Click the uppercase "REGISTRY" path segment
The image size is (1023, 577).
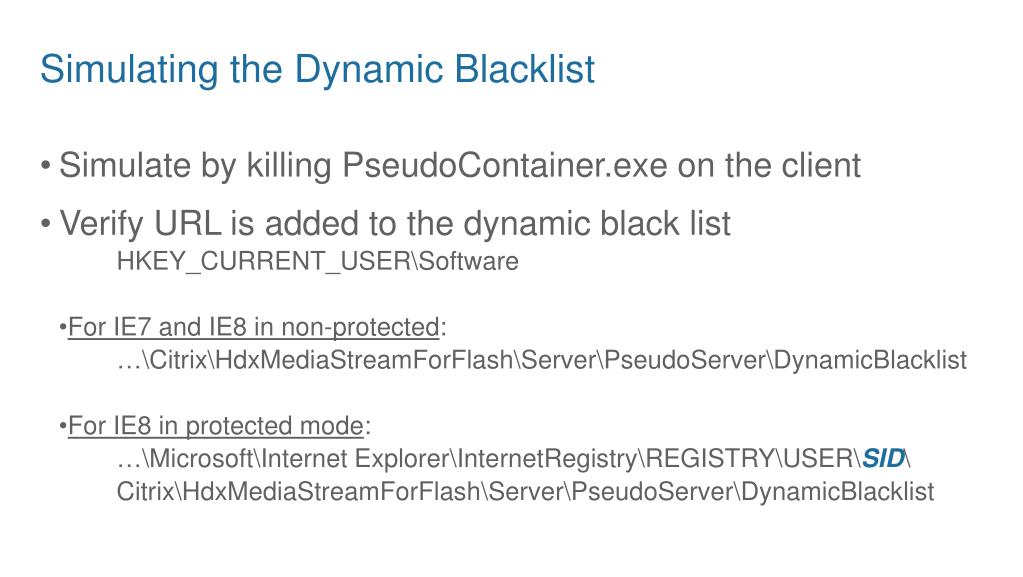[x=709, y=458]
